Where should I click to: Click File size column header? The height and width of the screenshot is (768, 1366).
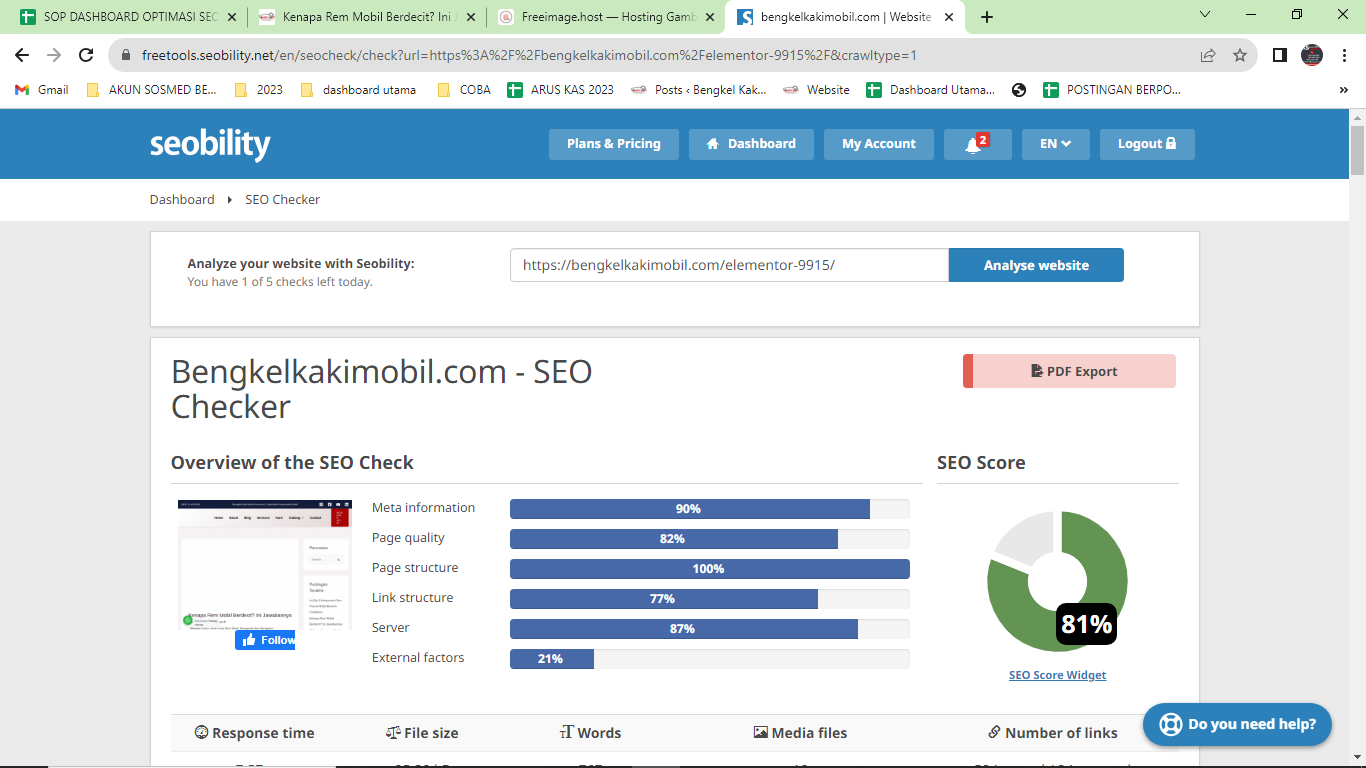tap(422, 733)
